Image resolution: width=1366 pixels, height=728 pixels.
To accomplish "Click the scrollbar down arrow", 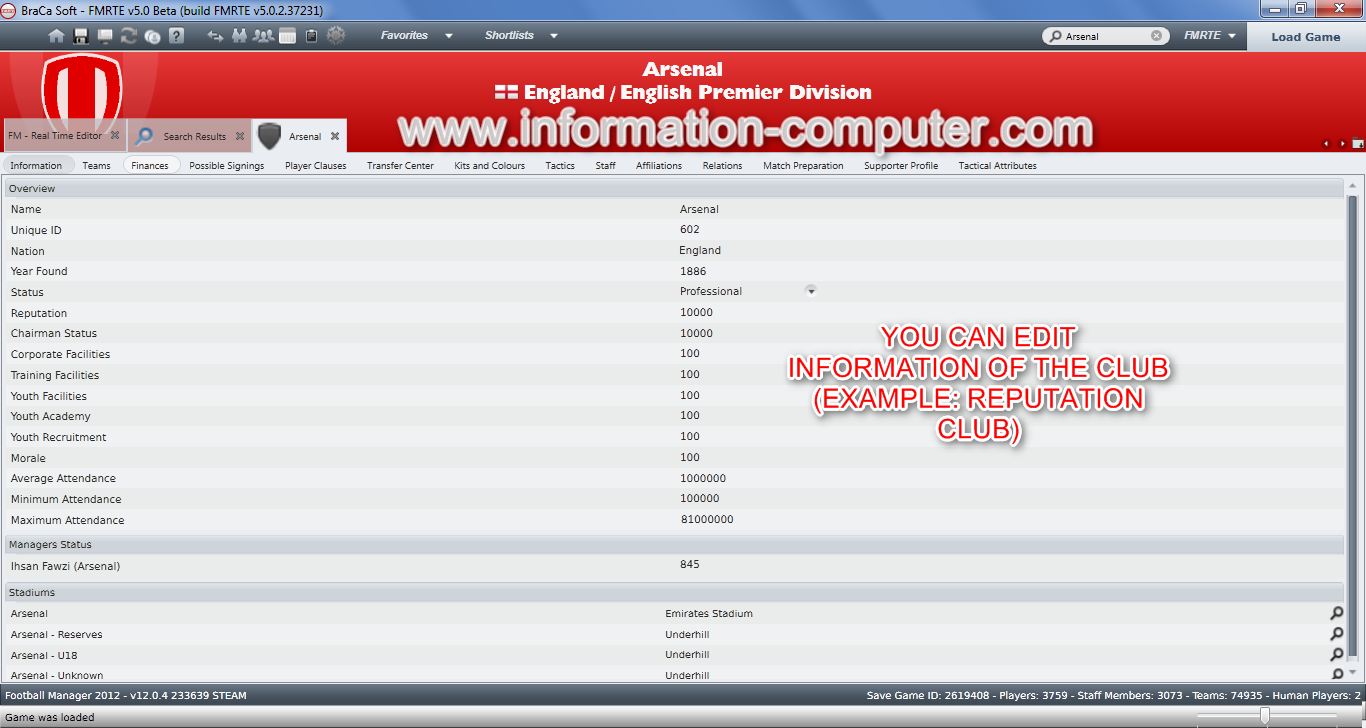I will coord(1353,673).
